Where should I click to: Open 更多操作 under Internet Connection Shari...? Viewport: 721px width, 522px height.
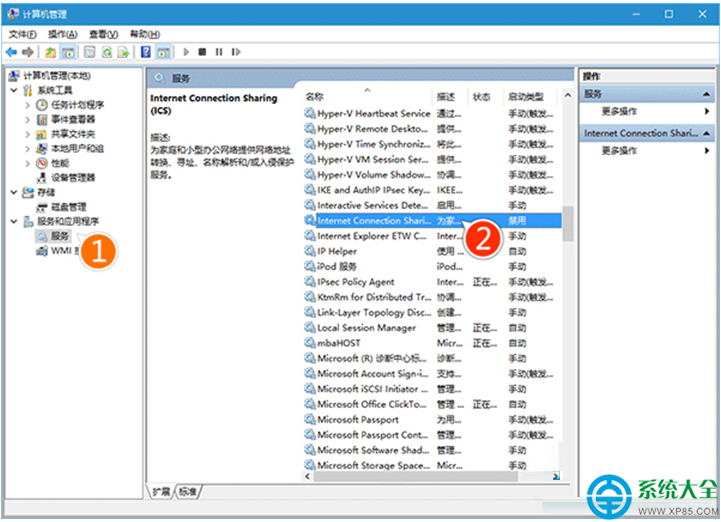coord(619,151)
